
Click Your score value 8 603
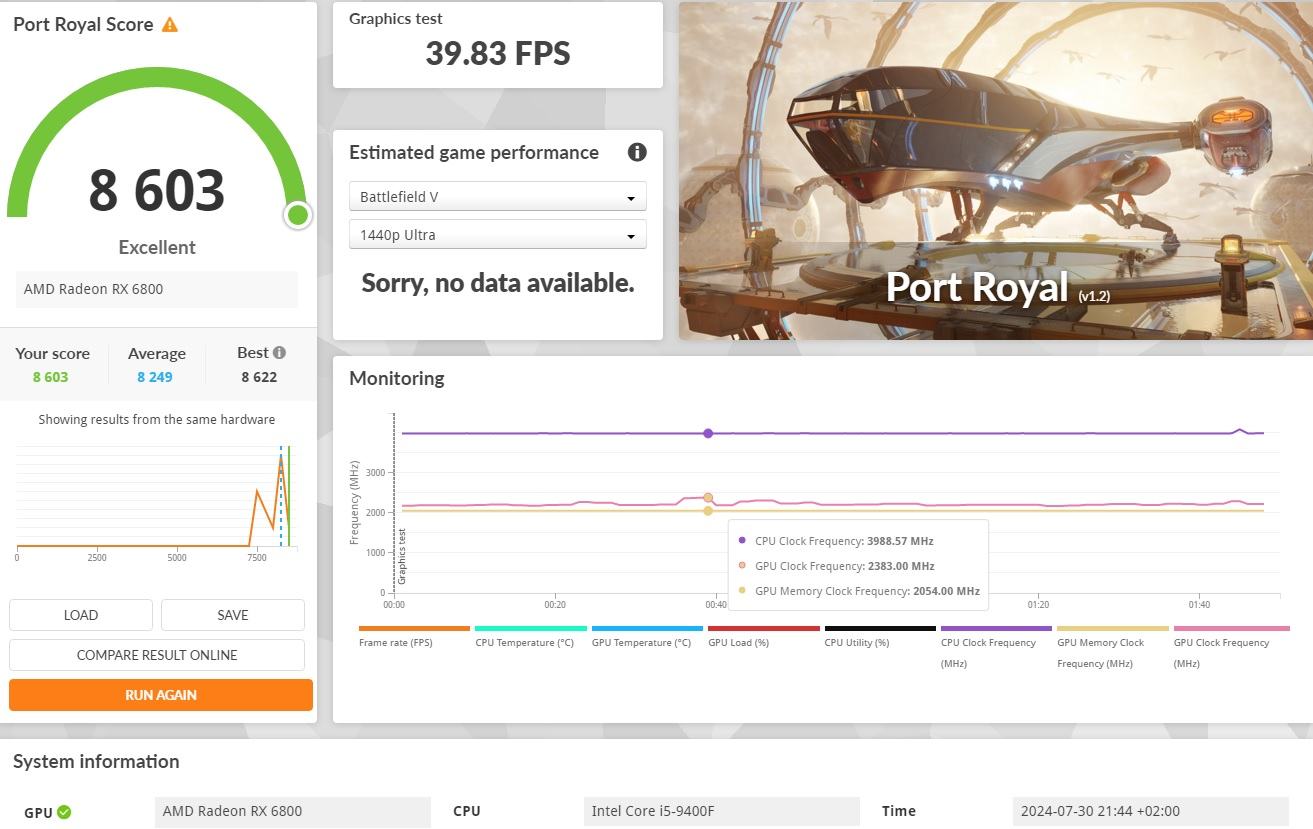pos(51,377)
